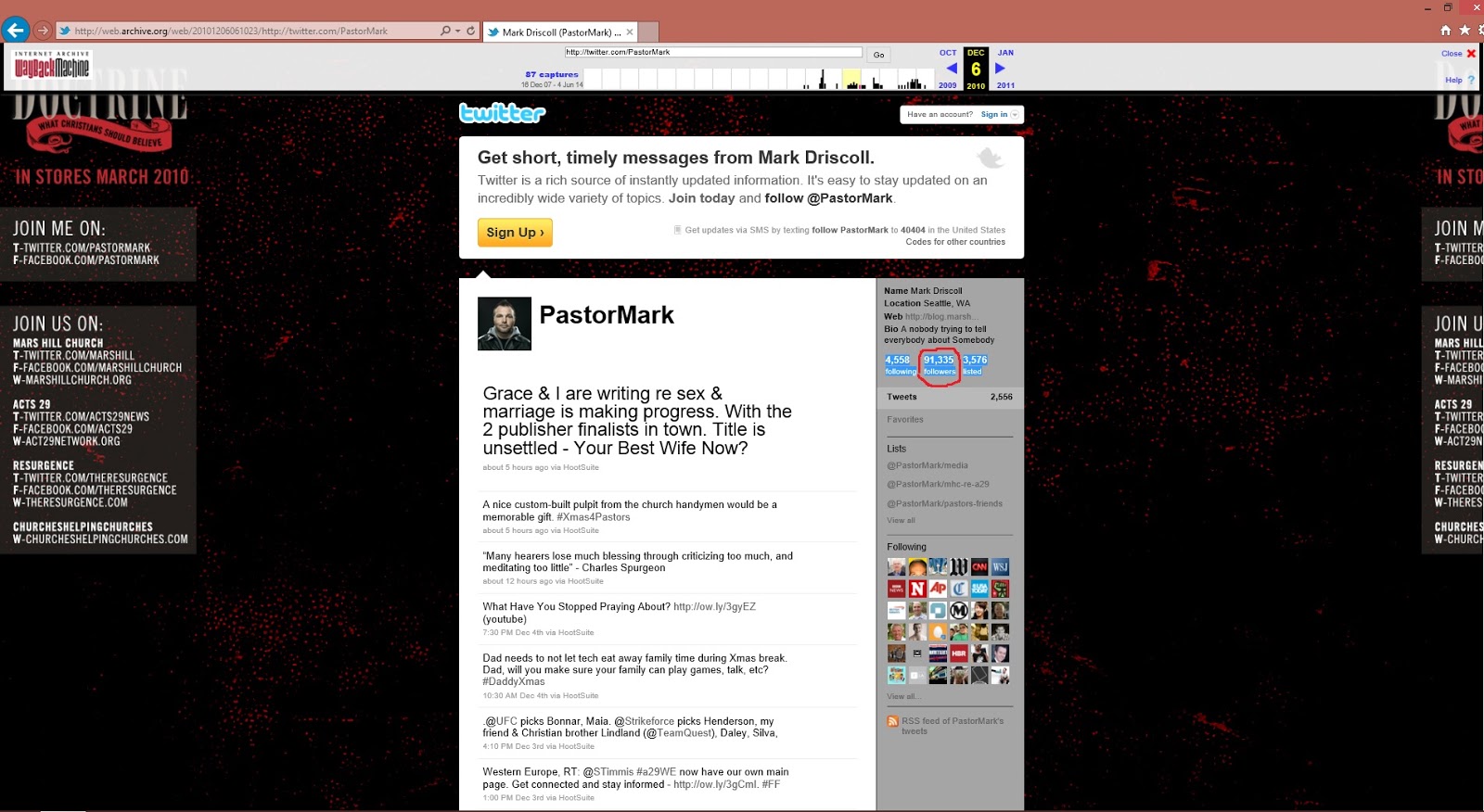Open the @TeamQuest mention link
The width and height of the screenshot is (1484, 812).
coord(682,733)
